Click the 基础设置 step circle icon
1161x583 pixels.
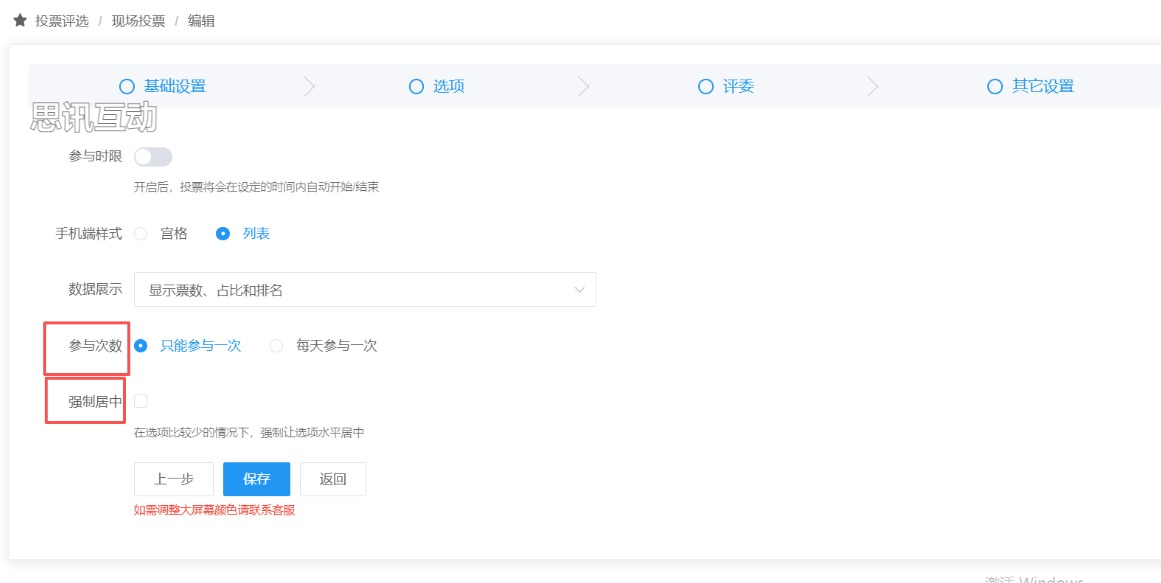[x=127, y=87]
